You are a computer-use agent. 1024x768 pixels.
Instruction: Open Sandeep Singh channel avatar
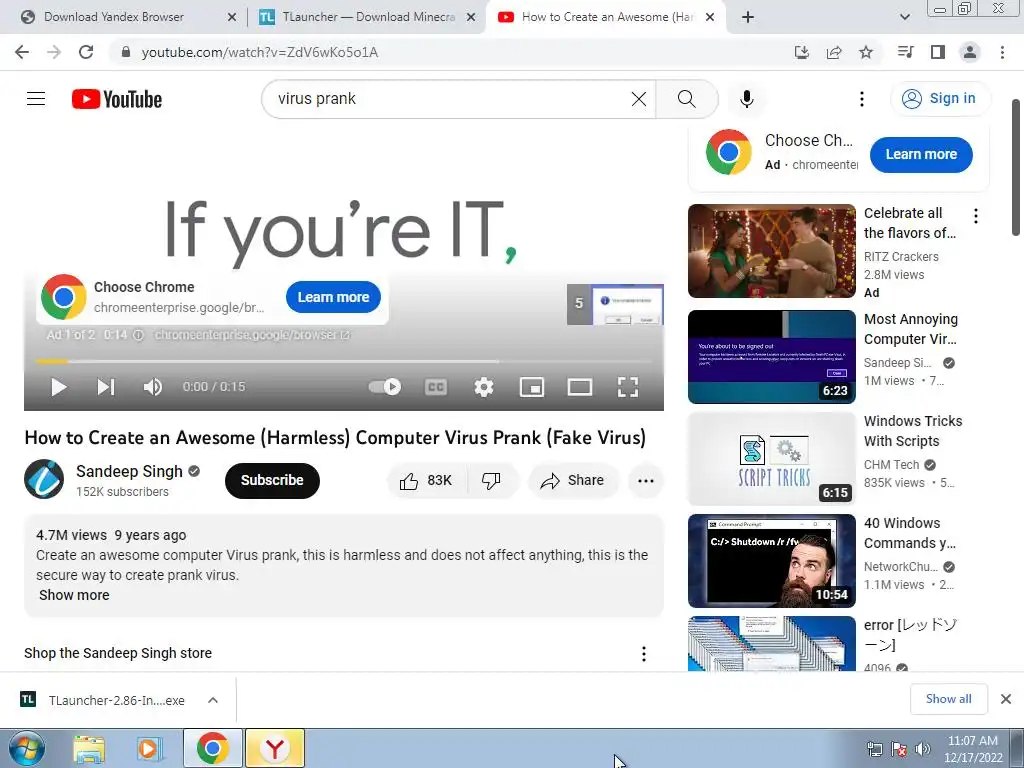[44, 479]
